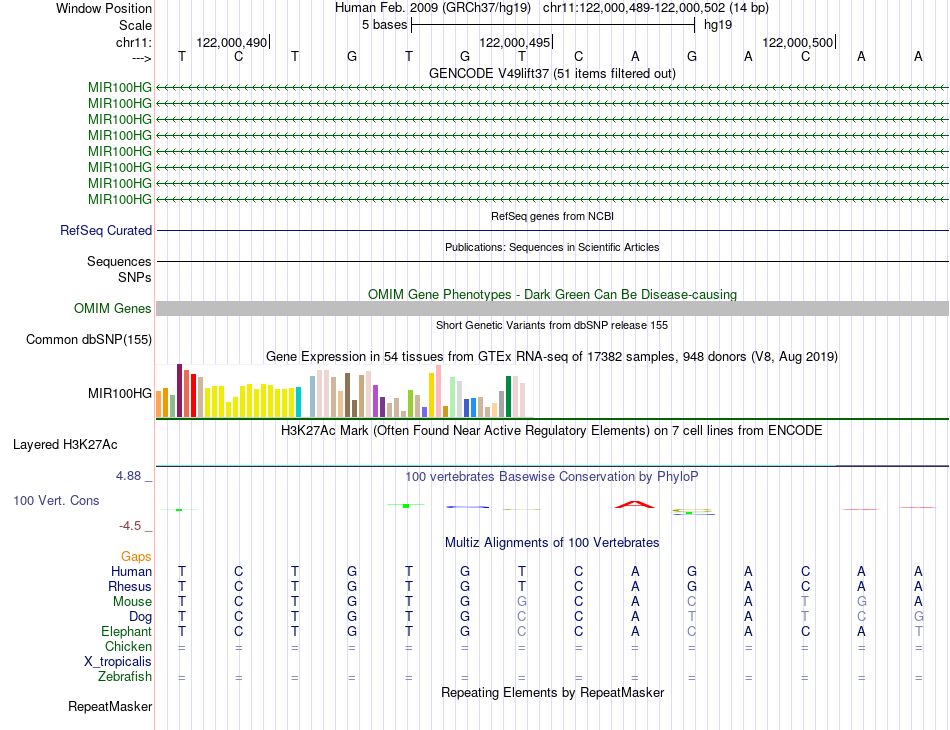950x730 pixels.
Task: Click the 122,000,495 ruler position marker
Action: (x=515, y=42)
